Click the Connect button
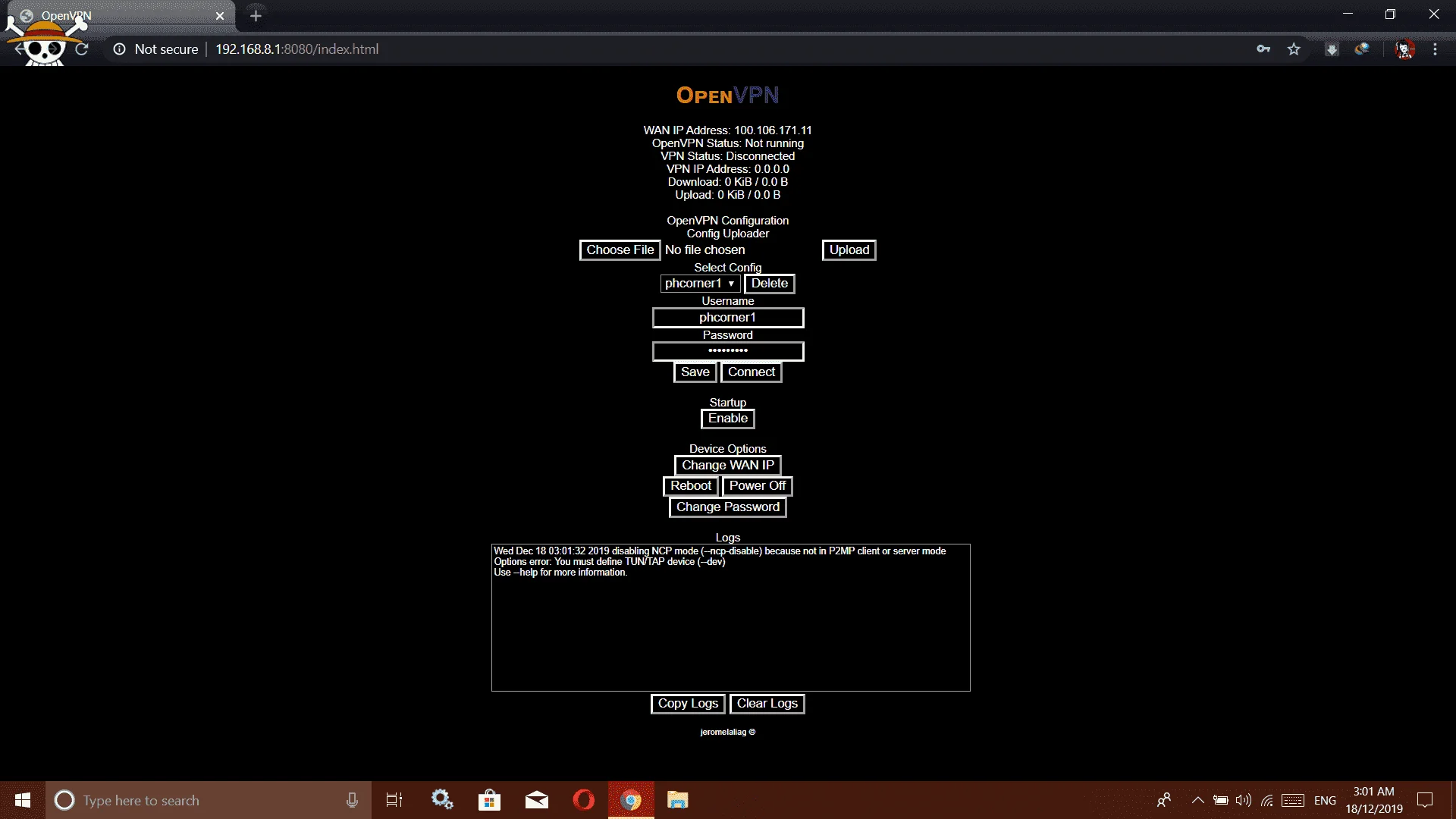This screenshot has width=1456, height=819. coord(751,372)
